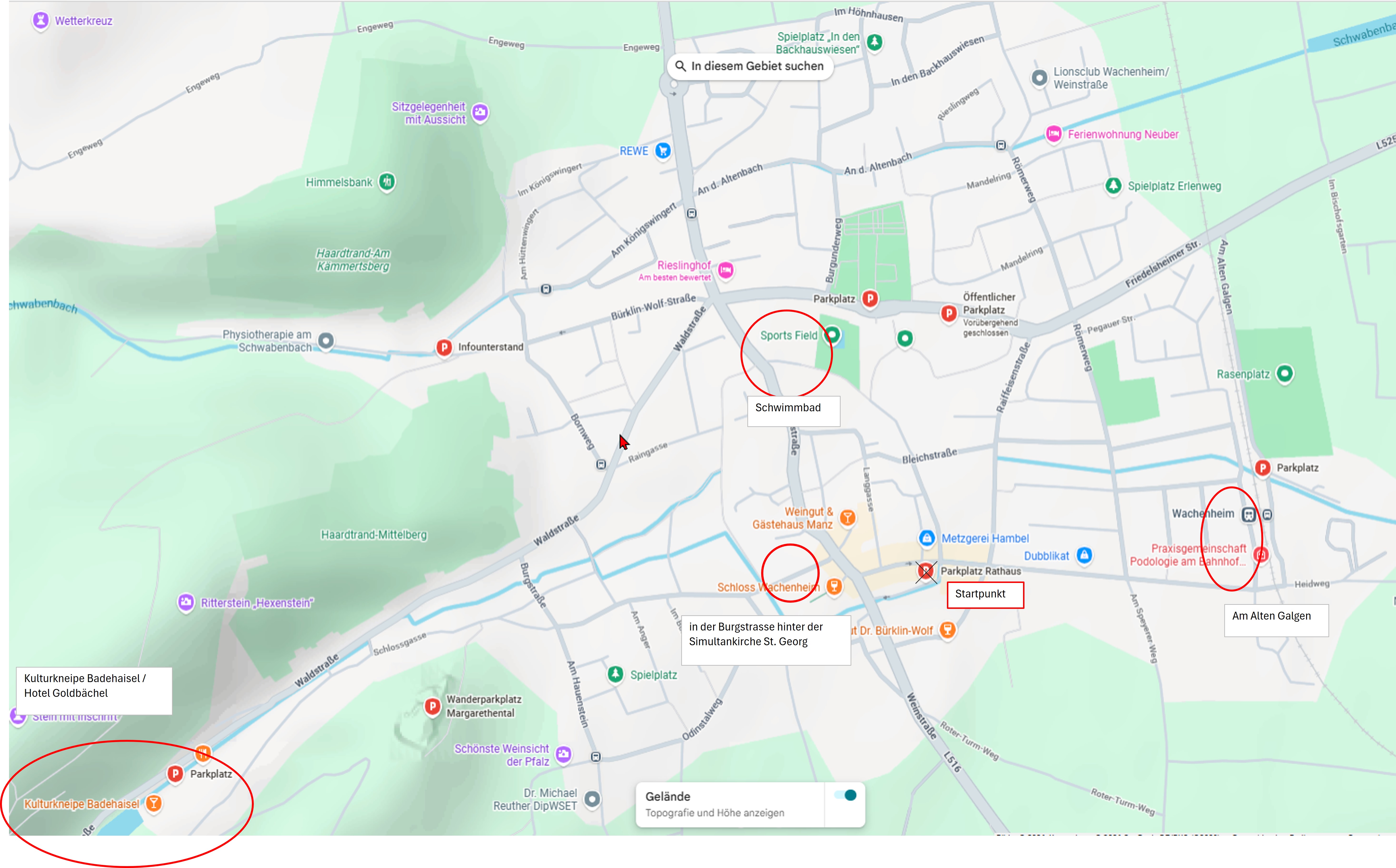Select the Metzgerei Hambel shop pin

927,538
